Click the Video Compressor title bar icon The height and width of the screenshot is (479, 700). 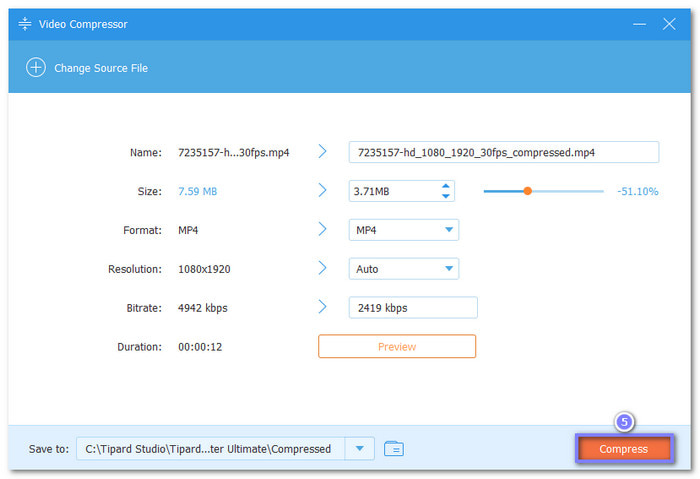25,24
